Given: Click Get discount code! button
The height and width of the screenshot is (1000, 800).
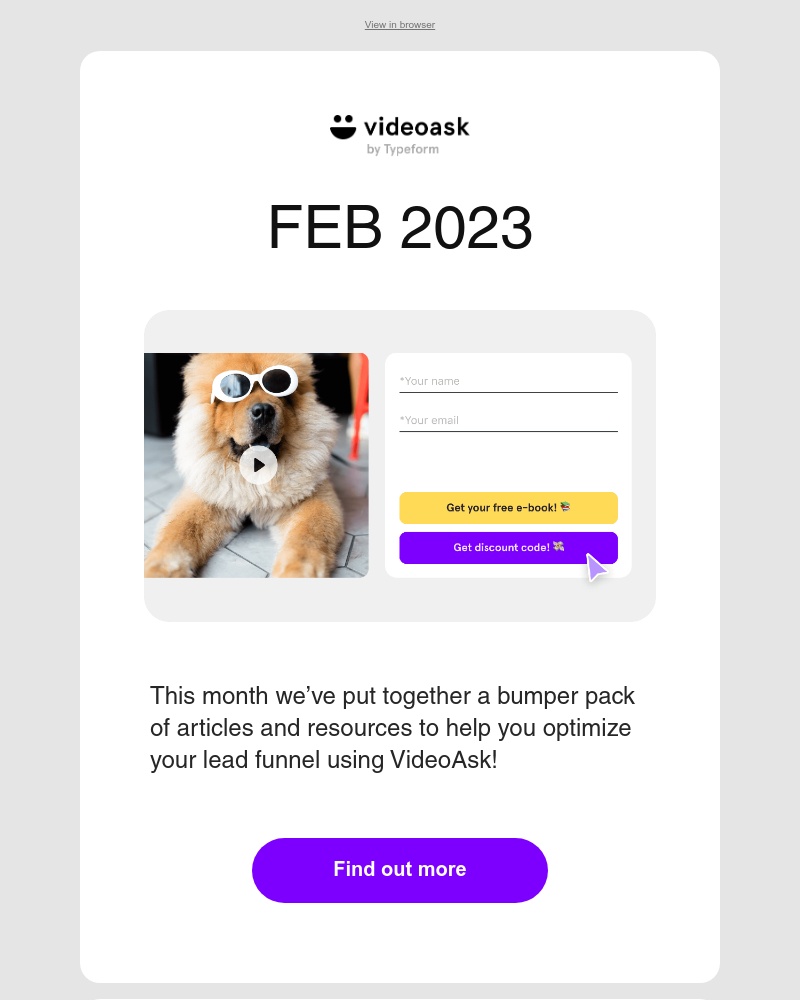Looking at the screenshot, I should [508, 547].
